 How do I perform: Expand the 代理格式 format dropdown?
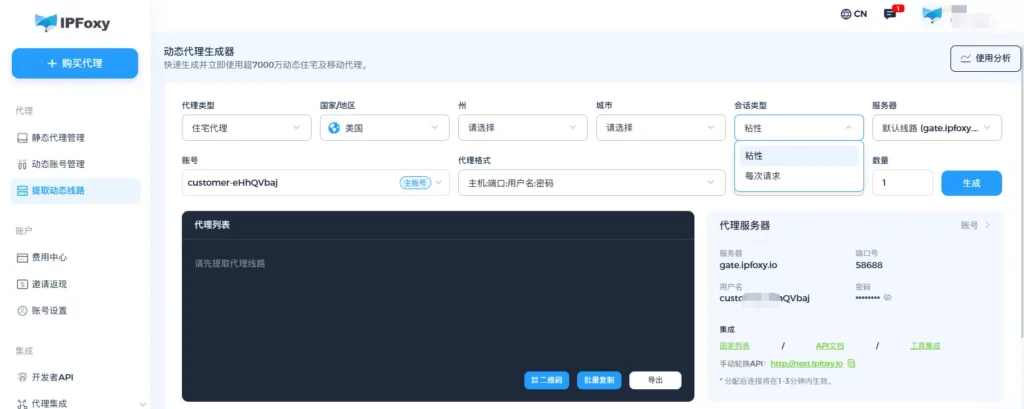[590, 183]
